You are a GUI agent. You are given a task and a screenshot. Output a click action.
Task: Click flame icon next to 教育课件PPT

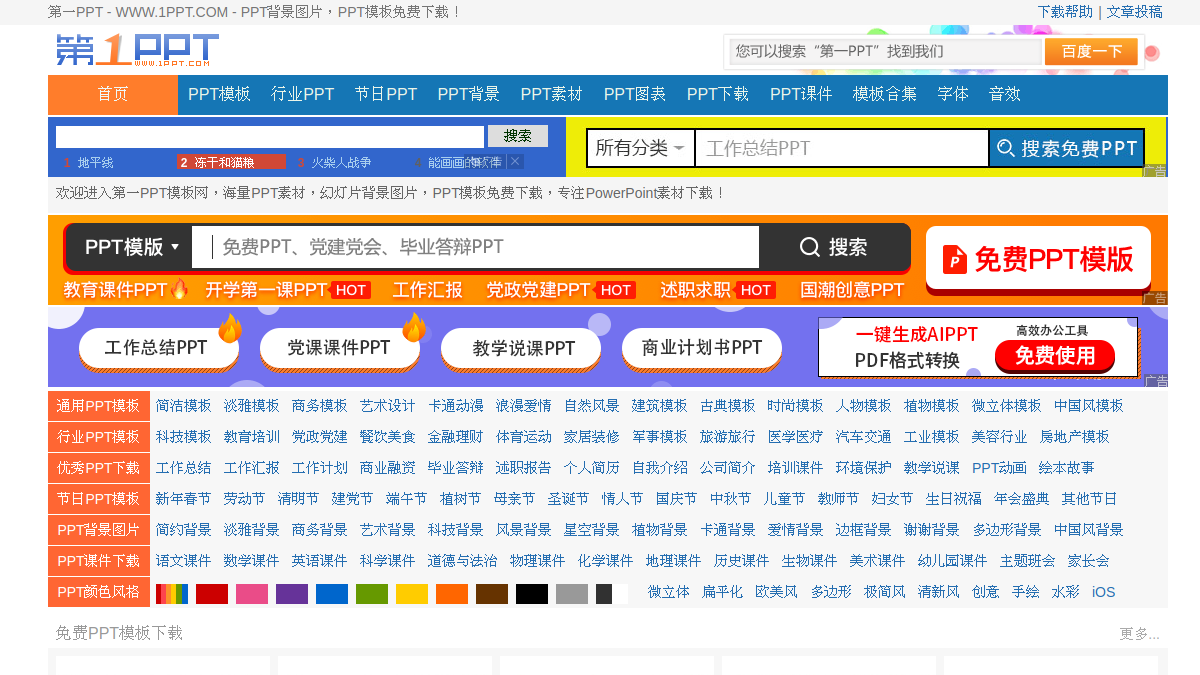coord(179,289)
